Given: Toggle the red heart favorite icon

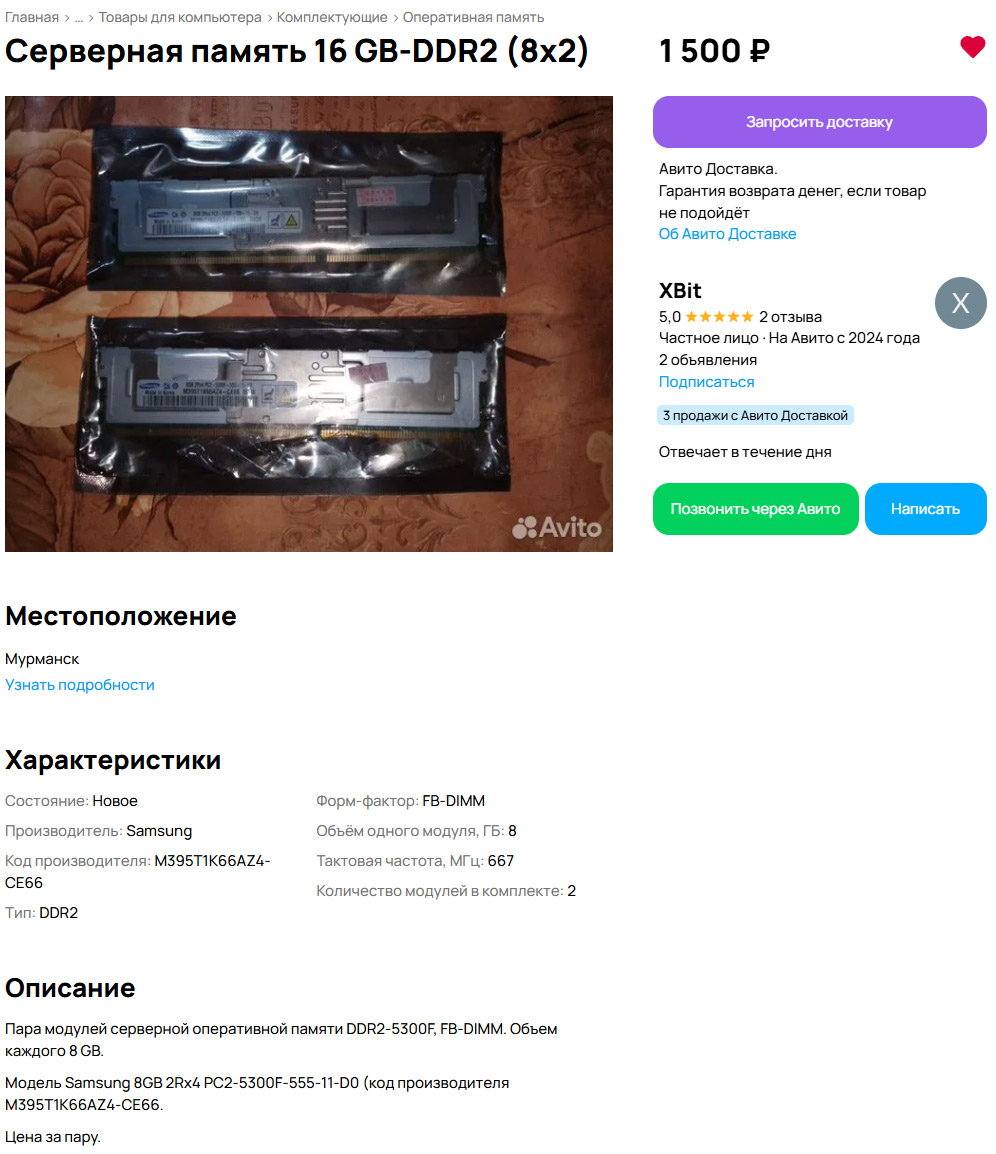Looking at the screenshot, I should [x=972, y=47].
